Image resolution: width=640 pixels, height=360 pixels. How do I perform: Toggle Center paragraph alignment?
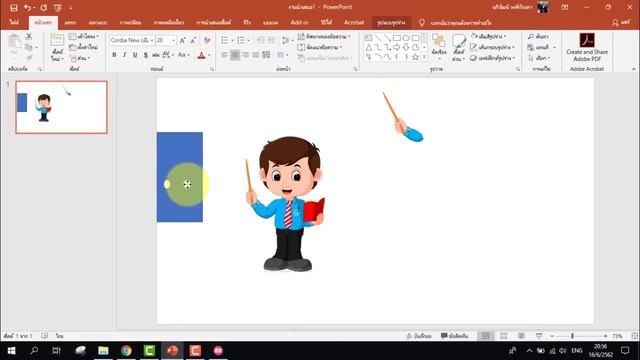tap(235, 55)
